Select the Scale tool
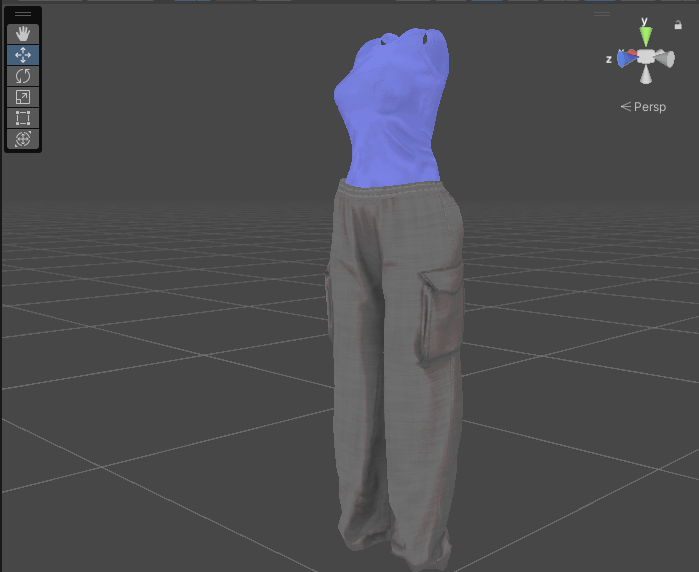 tap(23, 97)
